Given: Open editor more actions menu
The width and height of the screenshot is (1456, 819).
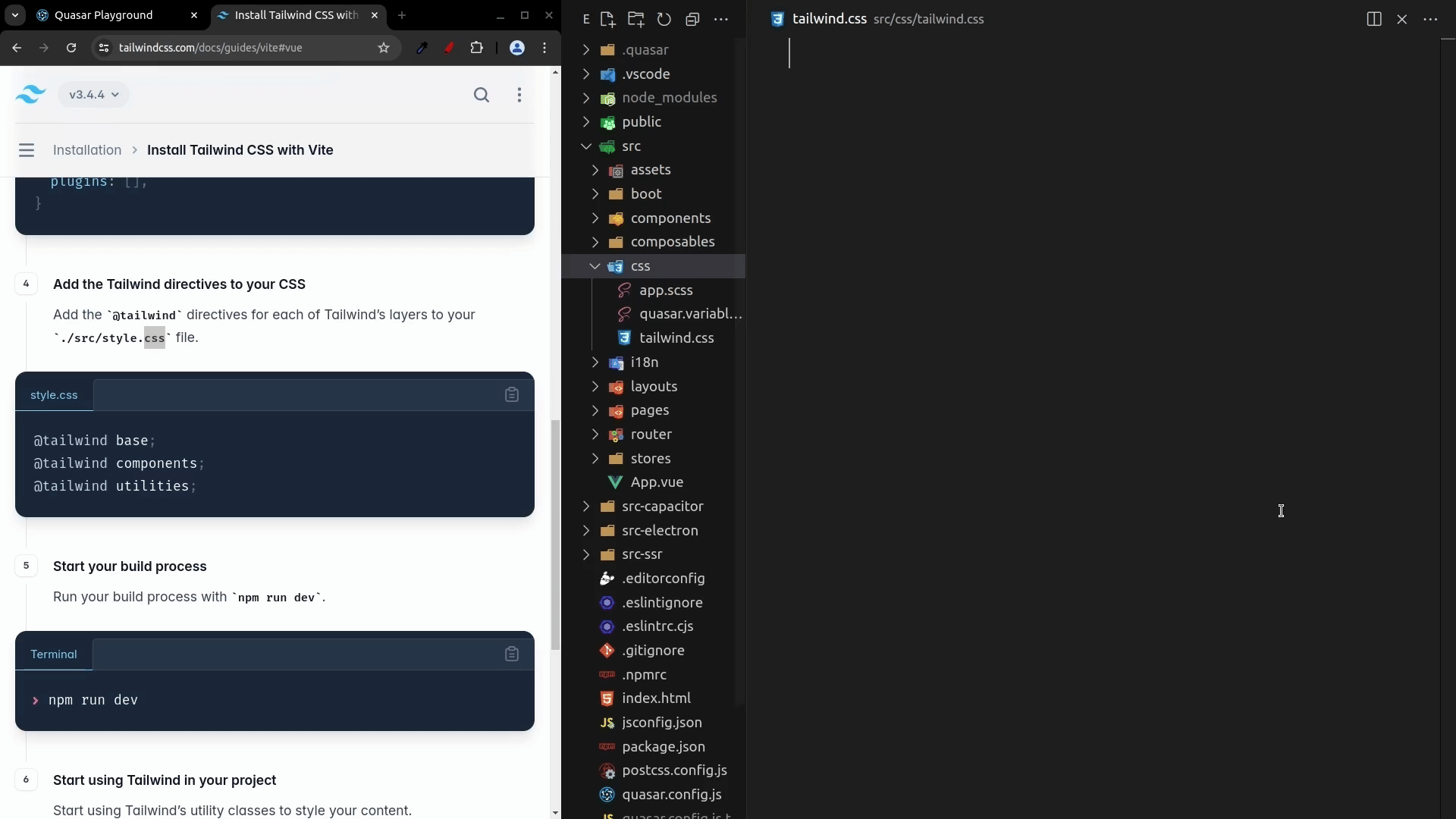Looking at the screenshot, I should pyautogui.click(x=1431, y=20).
